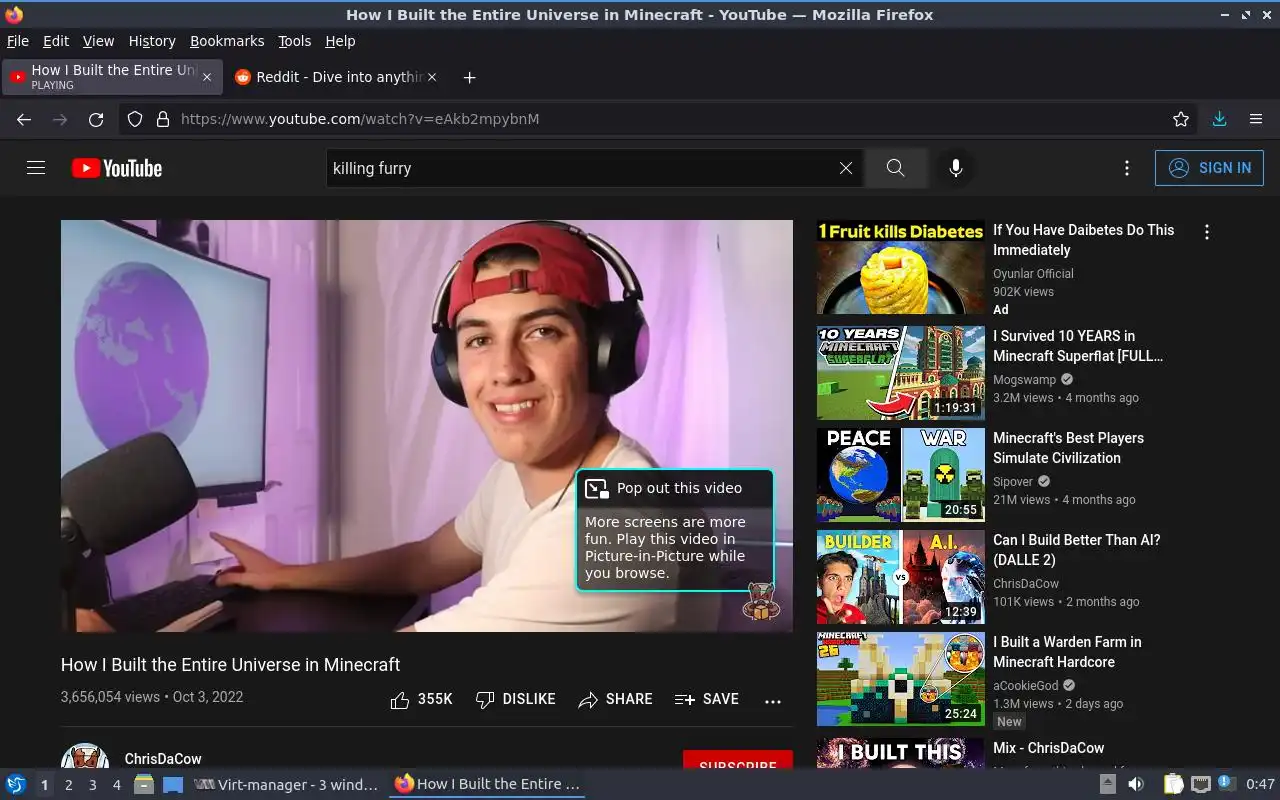1280x800 pixels.
Task: Open I Survived 10 YEARS thumbnail
Action: pyautogui.click(x=900, y=373)
